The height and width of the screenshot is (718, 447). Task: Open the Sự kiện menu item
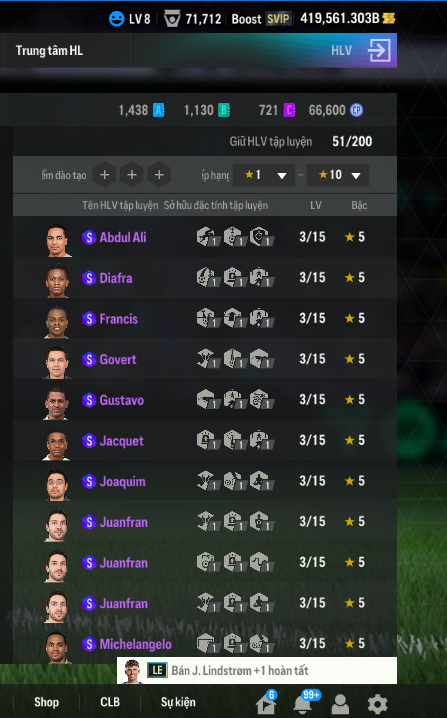click(178, 702)
